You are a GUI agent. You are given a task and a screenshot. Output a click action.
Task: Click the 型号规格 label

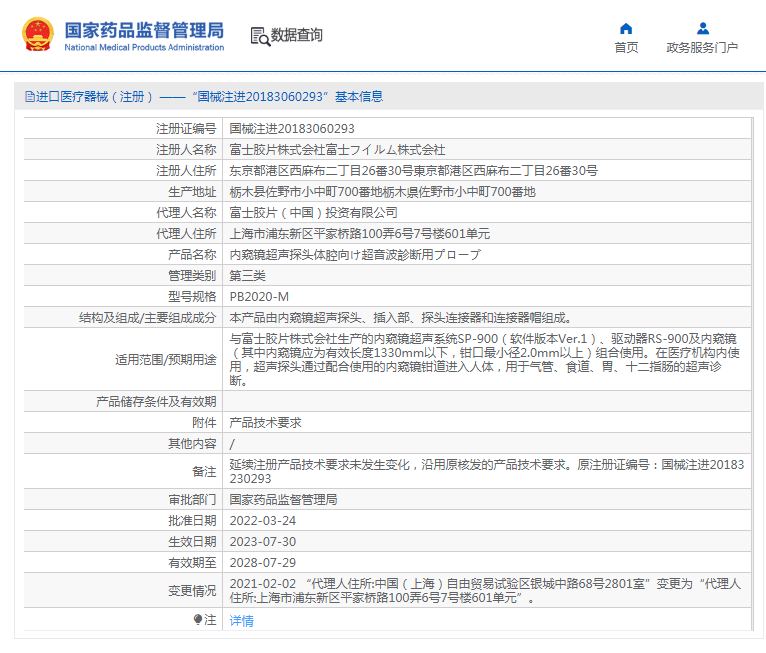coord(192,296)
